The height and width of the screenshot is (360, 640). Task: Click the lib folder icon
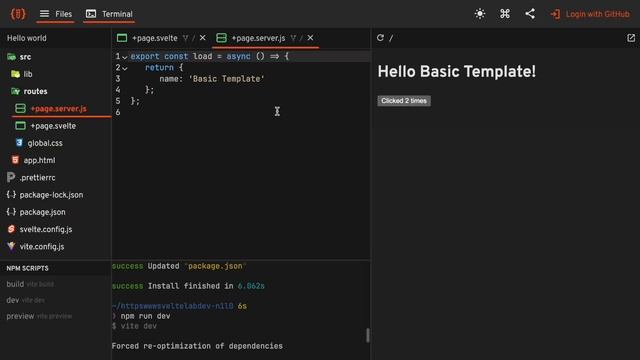point(16,74)
